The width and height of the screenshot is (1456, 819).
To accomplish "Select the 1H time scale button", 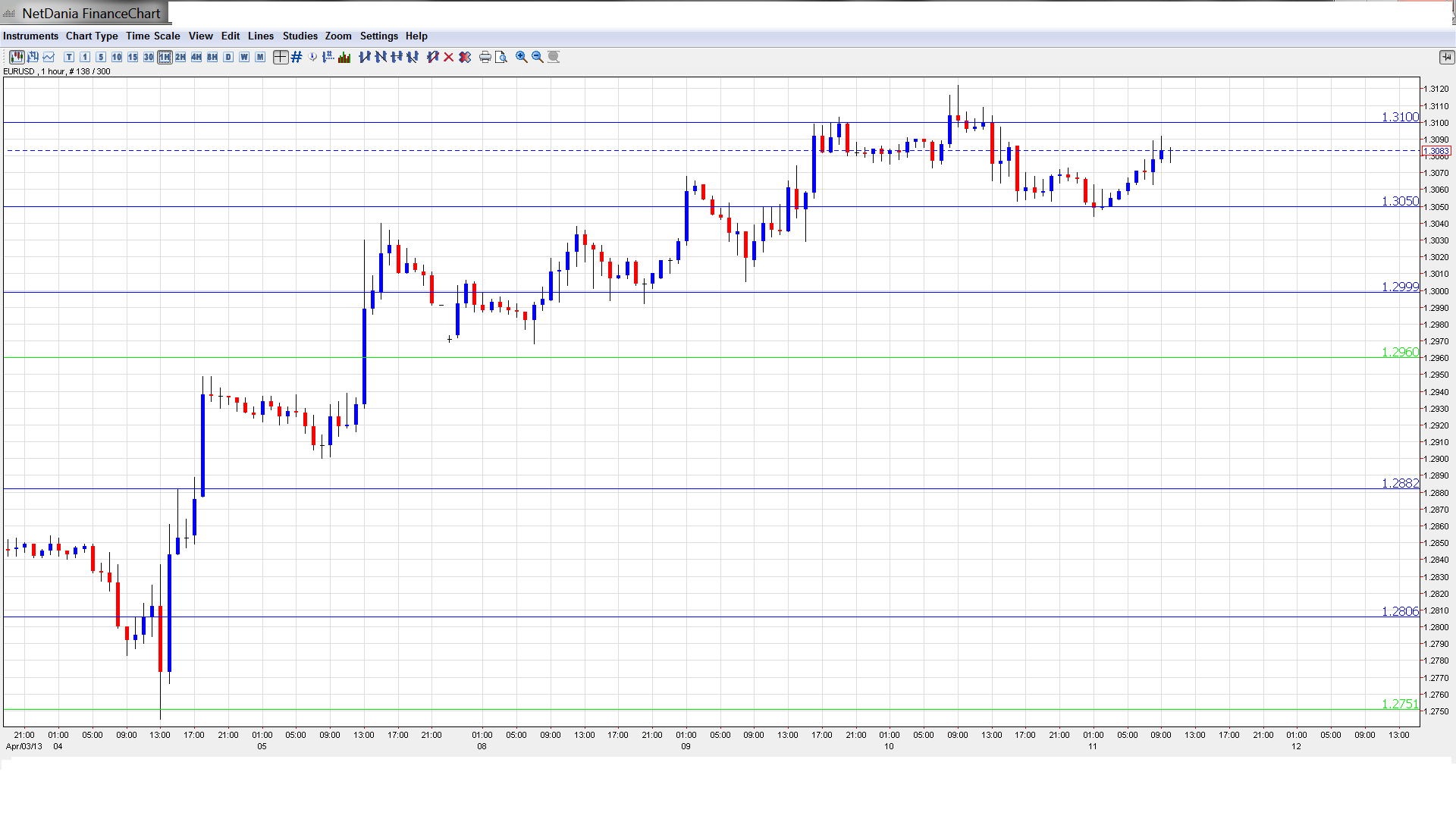I will coord(165,57).
